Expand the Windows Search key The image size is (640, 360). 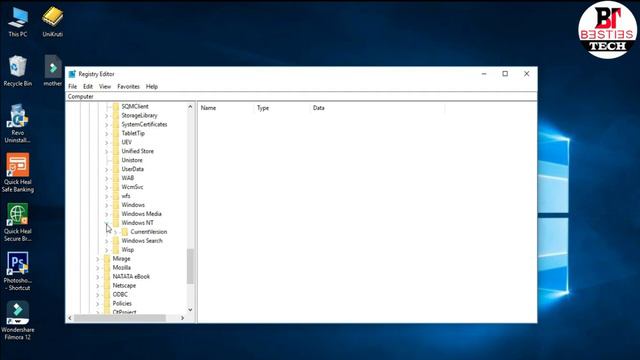click(x=107, y=241)
